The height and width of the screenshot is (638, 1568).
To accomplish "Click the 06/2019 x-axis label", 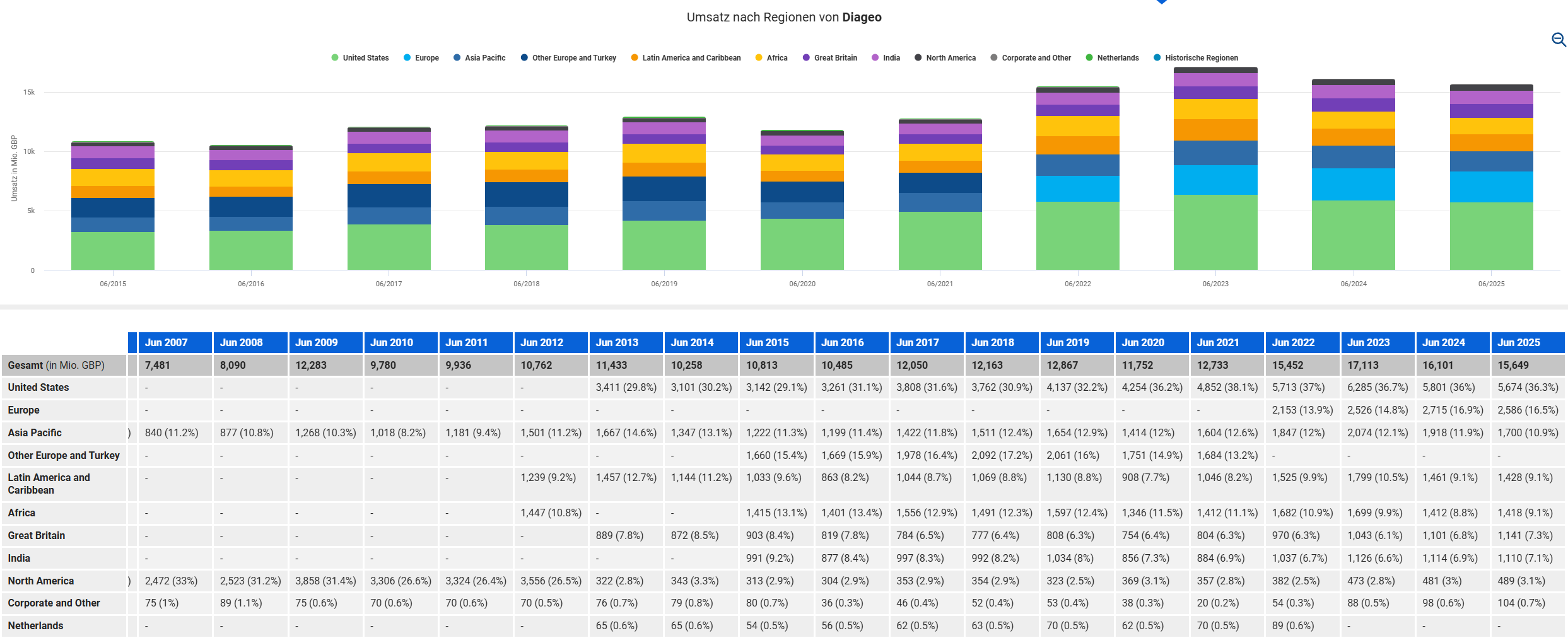I will 664,284.
